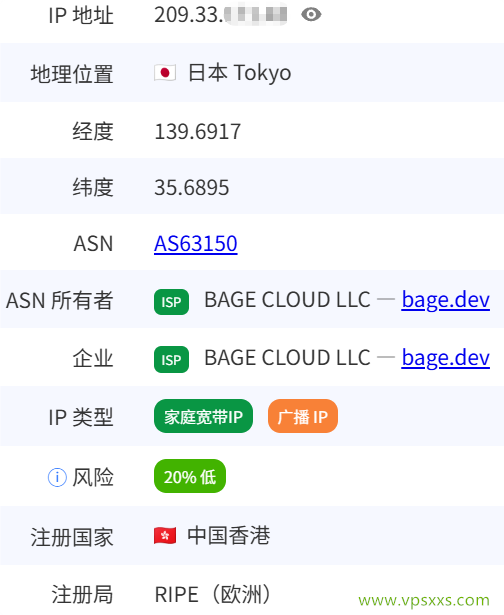
Task: Click the 20% 低 risk badge
Action: click(x=190, y=477)
